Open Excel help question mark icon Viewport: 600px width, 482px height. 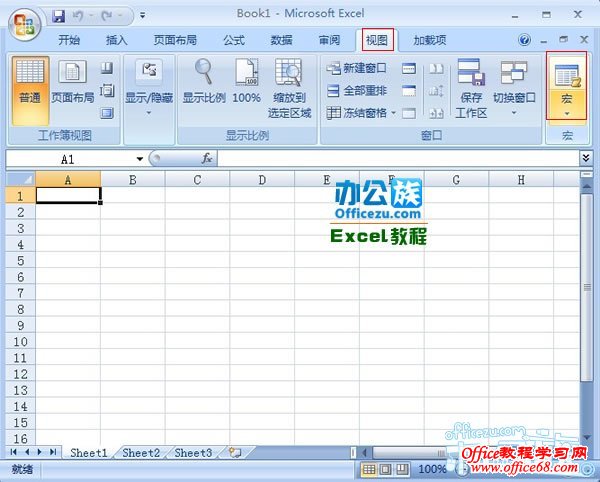pyautogui.click(x=524, y=39)
